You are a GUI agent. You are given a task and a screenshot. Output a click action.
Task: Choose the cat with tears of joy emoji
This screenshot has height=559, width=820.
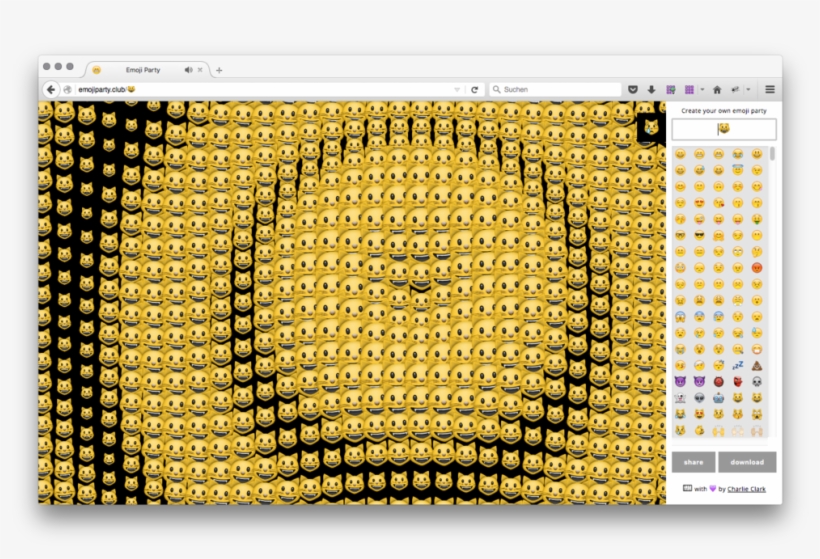coord(680,414)
